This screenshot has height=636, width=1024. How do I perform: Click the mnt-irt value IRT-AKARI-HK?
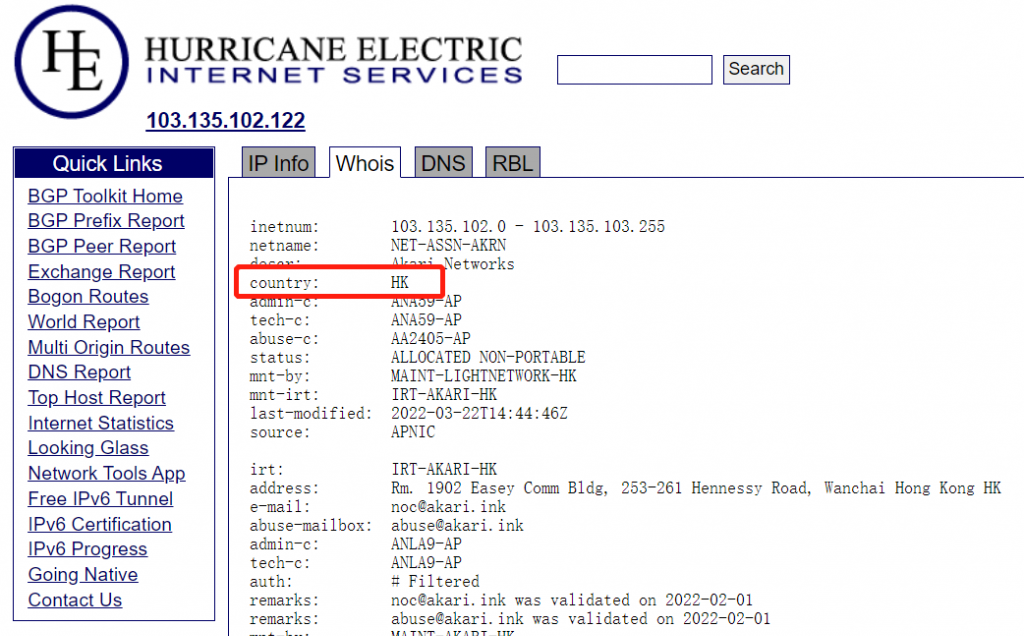click(x=443, y=395)
